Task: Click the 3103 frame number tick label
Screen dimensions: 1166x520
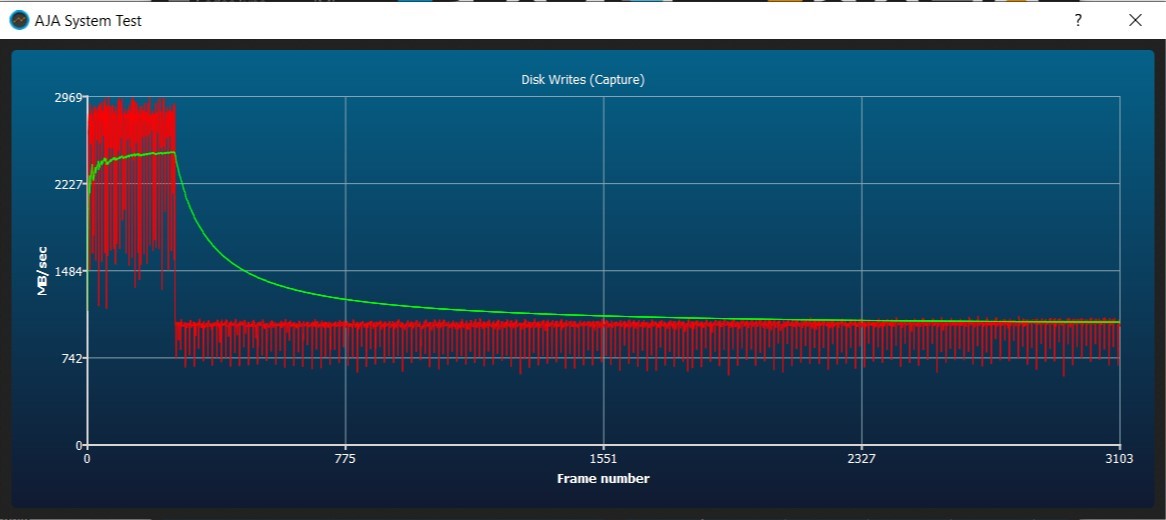Action: [x=1119, y=459]
